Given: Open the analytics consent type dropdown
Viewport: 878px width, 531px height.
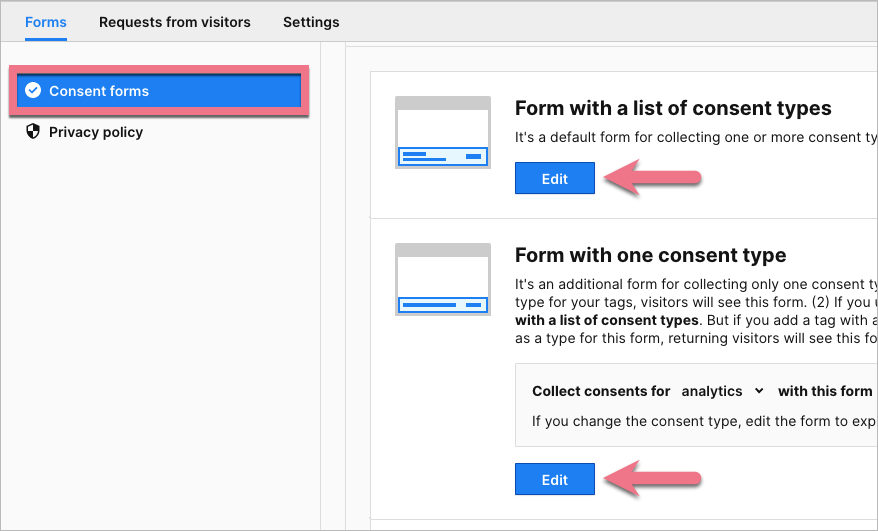Looking at the screenshot, I should 722,391.
